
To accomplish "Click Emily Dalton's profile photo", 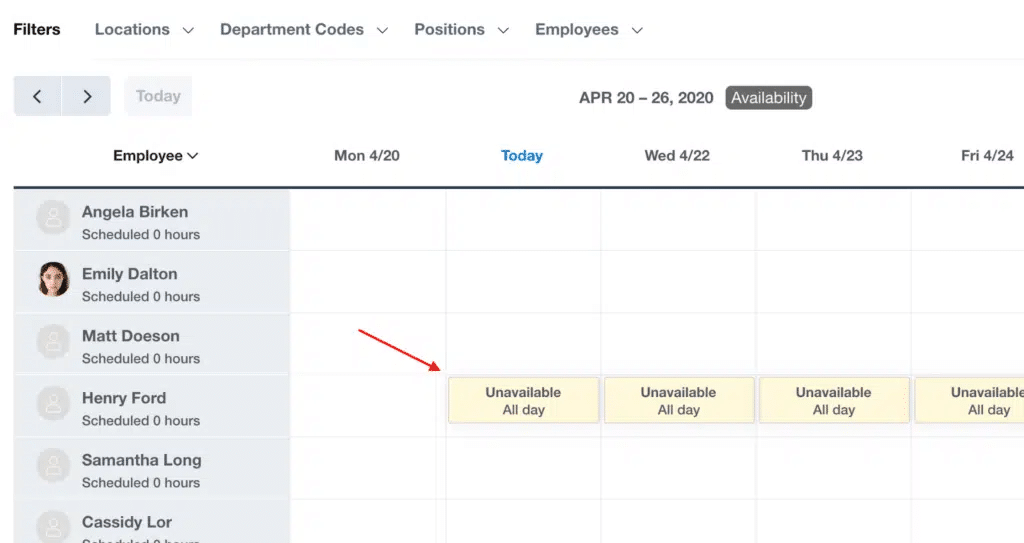I will (x=54, y=280).
